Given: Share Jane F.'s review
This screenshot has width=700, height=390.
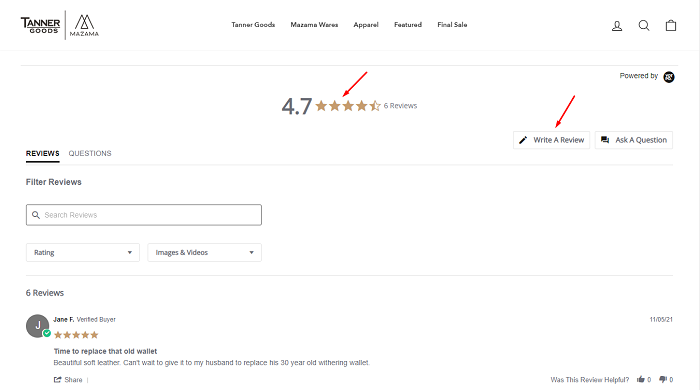Looking at the screenshot, I should pyautogui.click(x=68, y=380).
